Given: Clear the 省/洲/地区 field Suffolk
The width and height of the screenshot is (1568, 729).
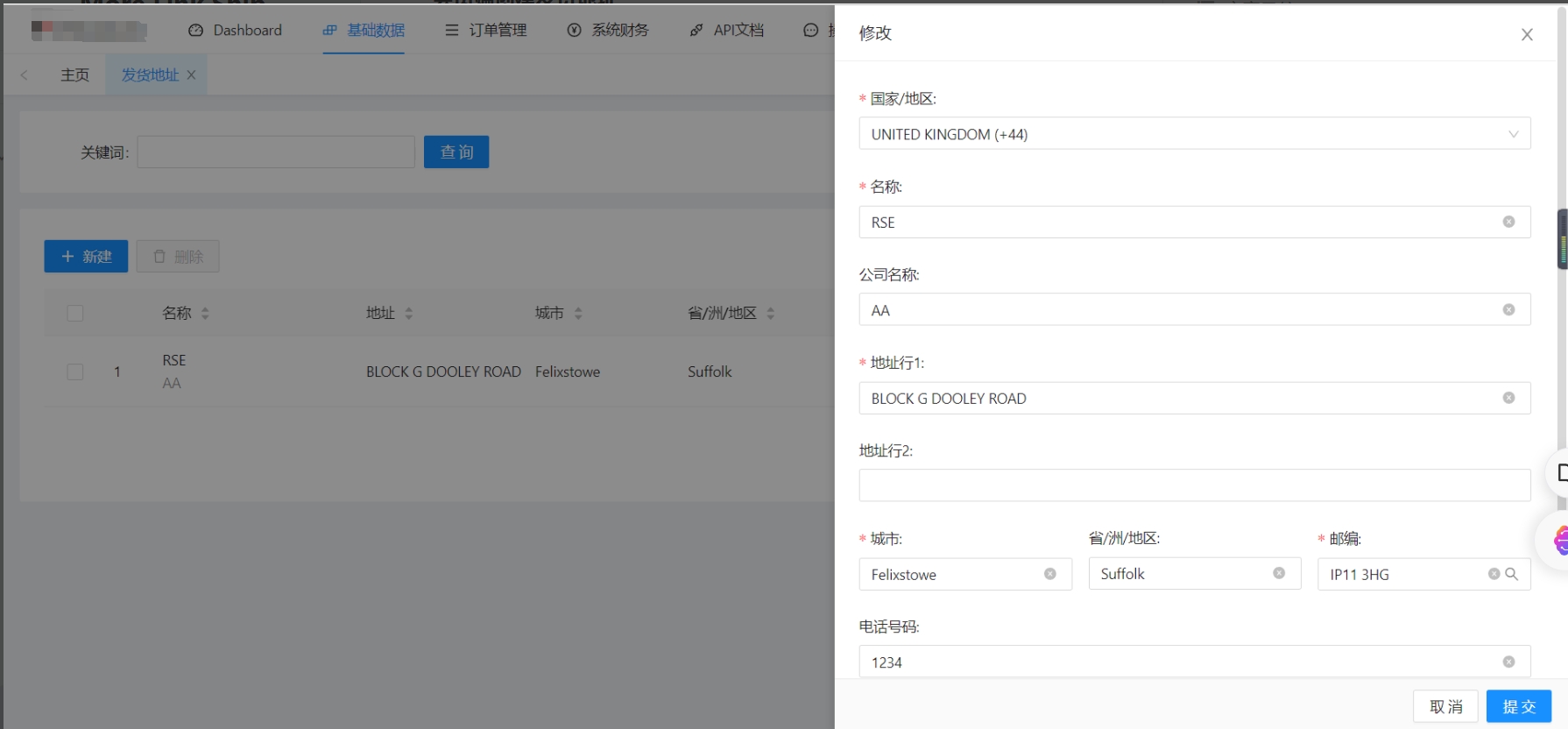Looking at the screenshot, I should pyautogui.click(x=1279, y=573).
